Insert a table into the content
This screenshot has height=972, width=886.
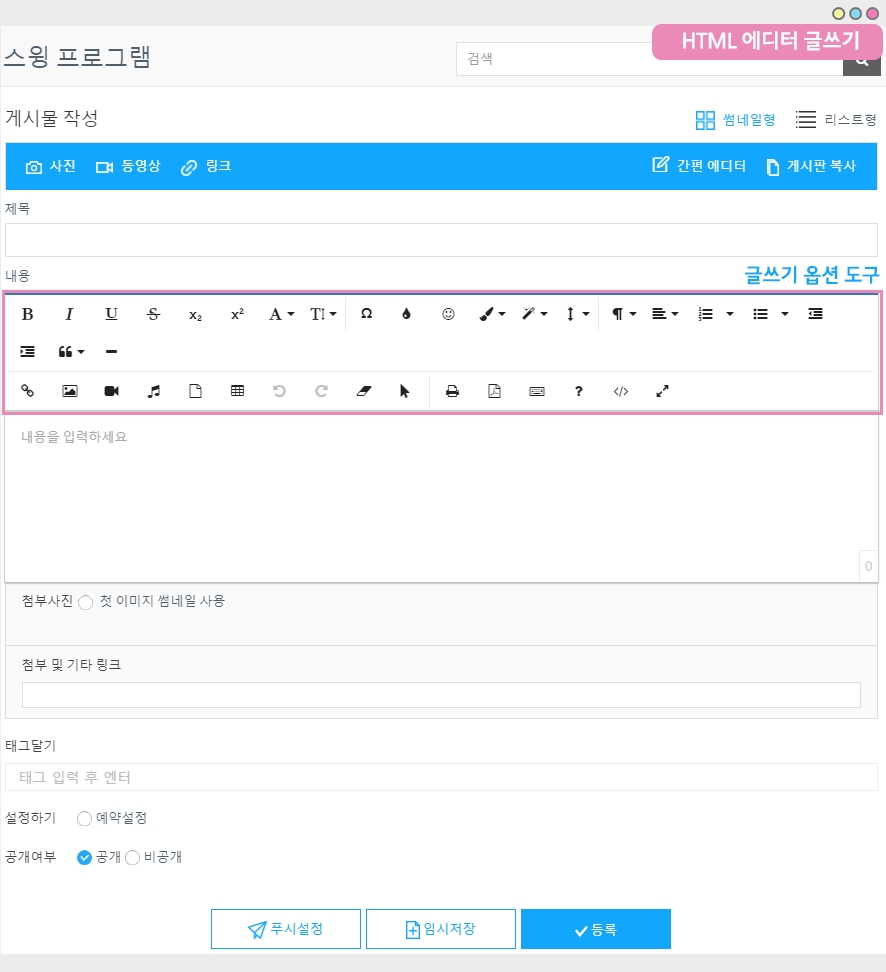(237, 392)
